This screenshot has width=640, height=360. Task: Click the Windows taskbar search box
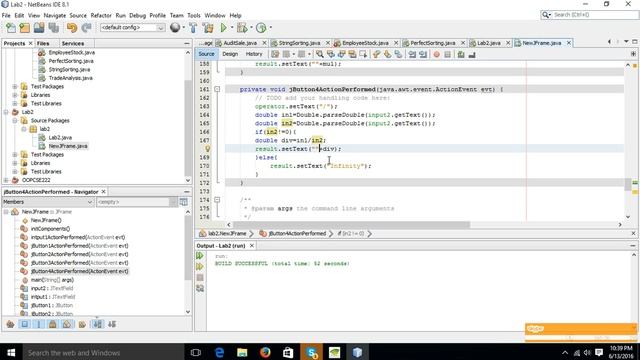(x=103, y=352)
